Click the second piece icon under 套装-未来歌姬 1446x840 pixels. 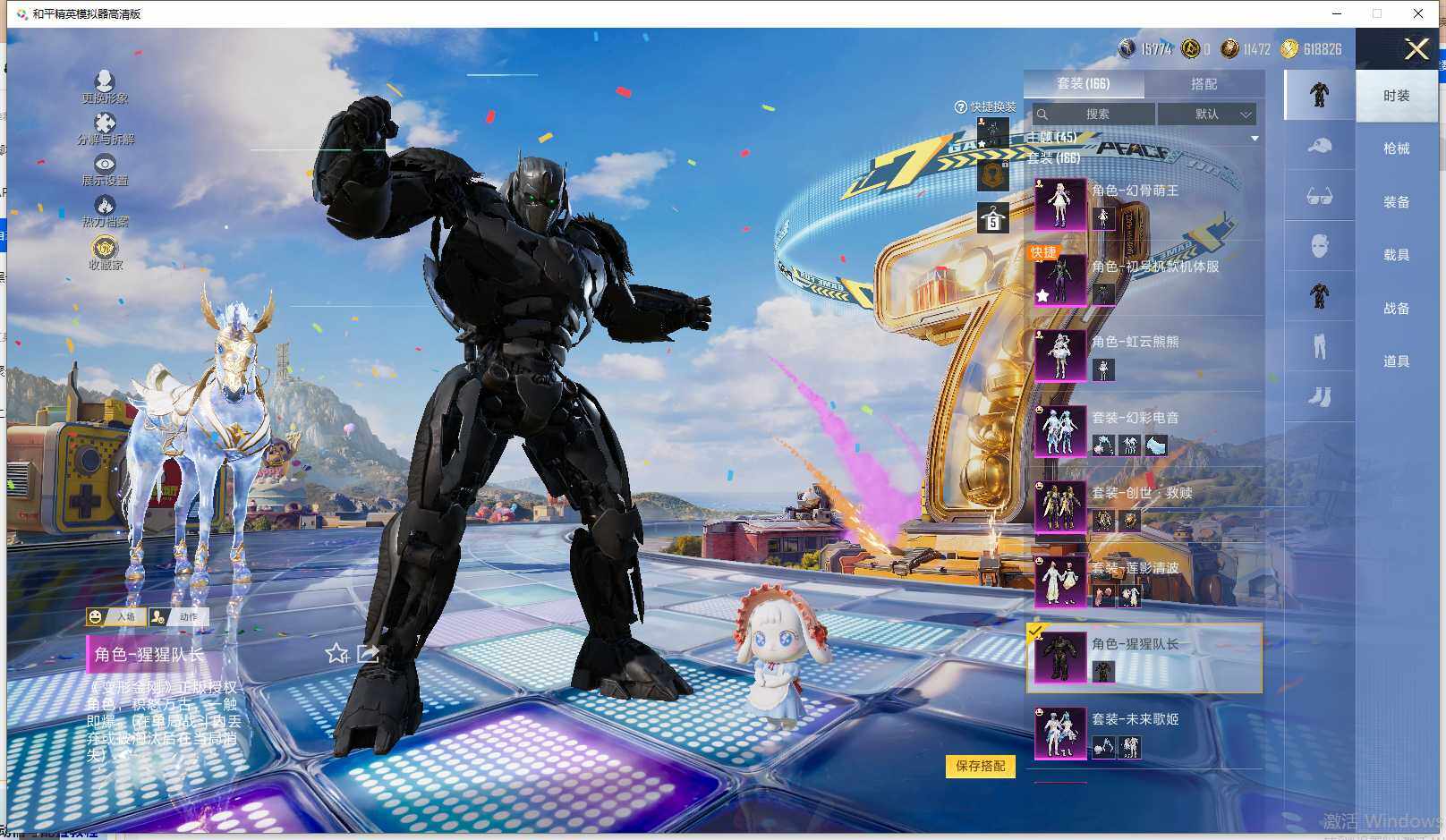tap(1130, 746)
